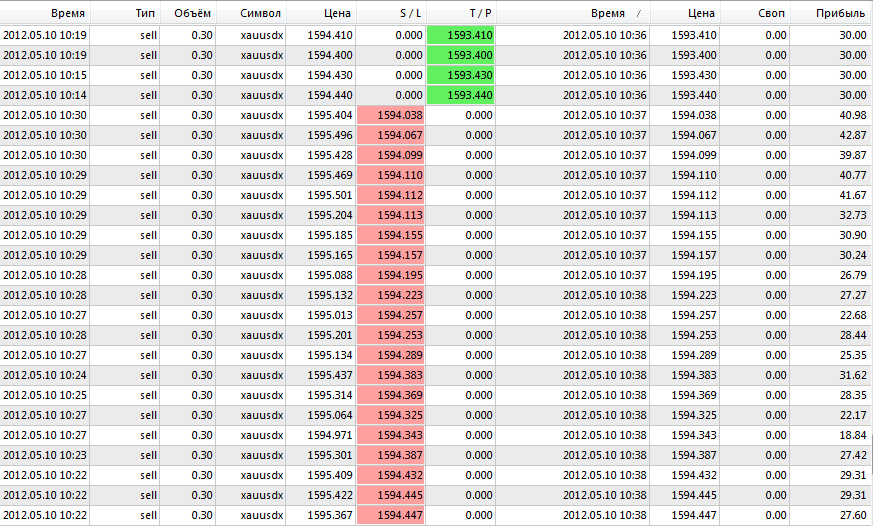The image size is (873, 526).
Task: Click open time 2012.05.10 10:25
Action: (x=45, y=395)
